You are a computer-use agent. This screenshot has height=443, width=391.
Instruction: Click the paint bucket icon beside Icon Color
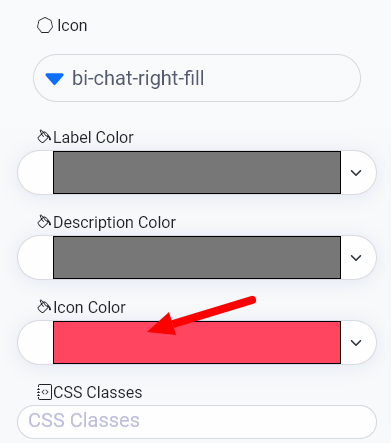pyautogui.click(x=44, y=307)
